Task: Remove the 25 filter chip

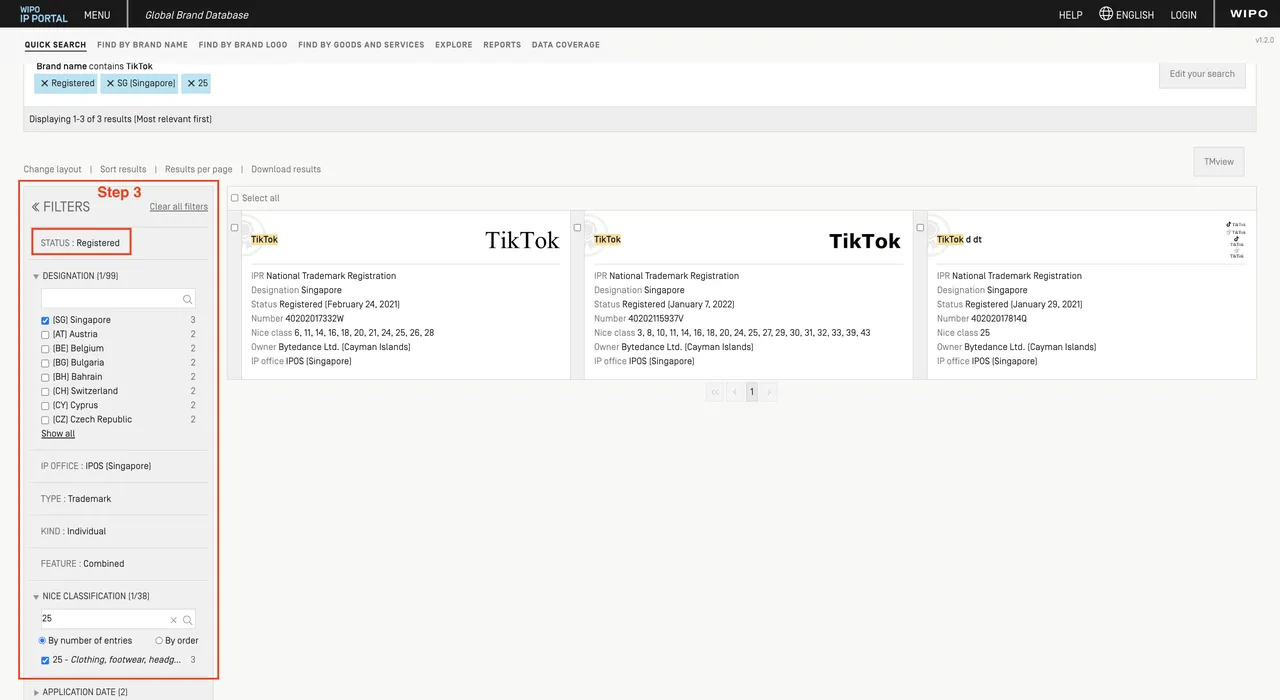Action: [188, 83]
